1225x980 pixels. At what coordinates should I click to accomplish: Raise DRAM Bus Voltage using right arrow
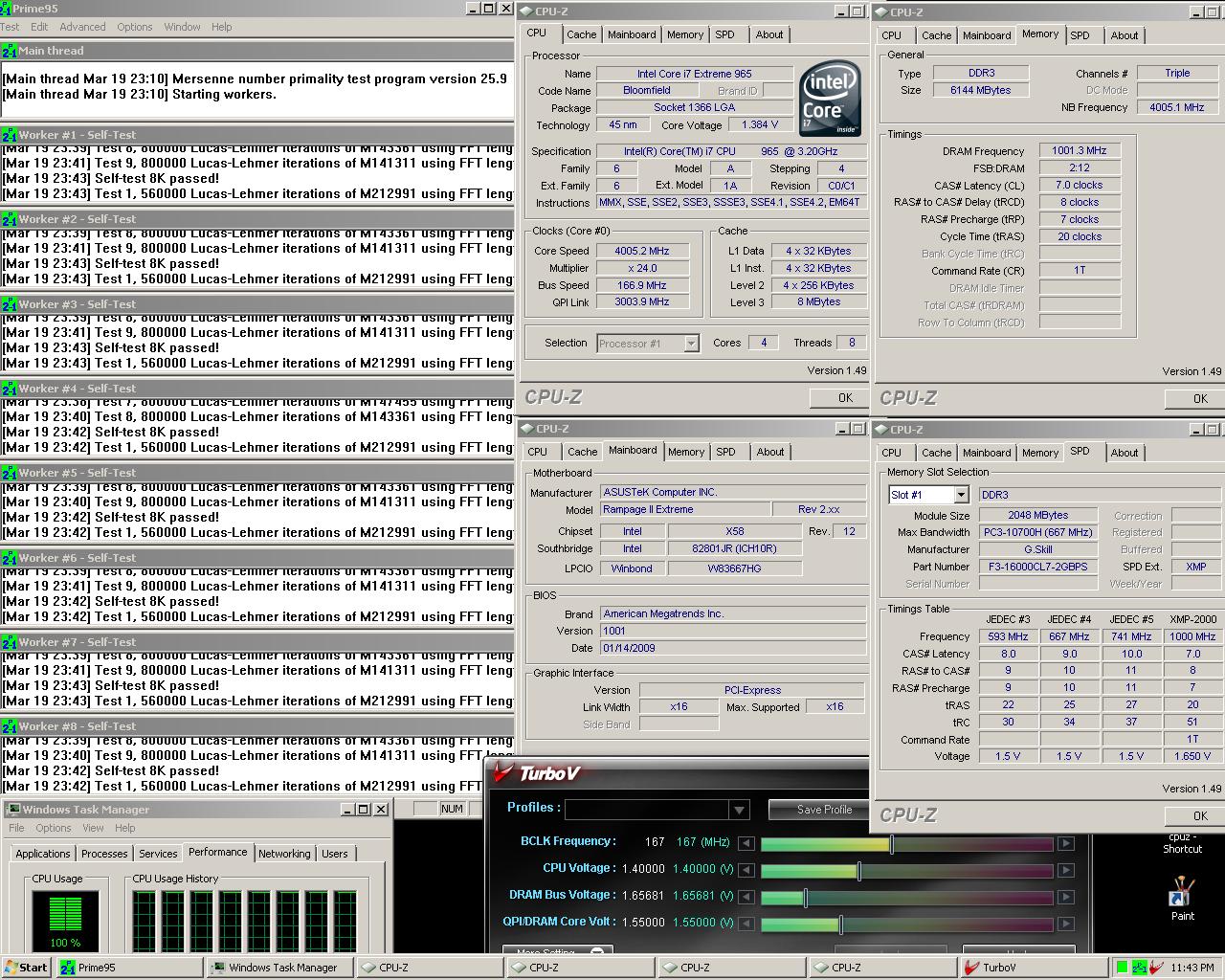pos(1065,897)
